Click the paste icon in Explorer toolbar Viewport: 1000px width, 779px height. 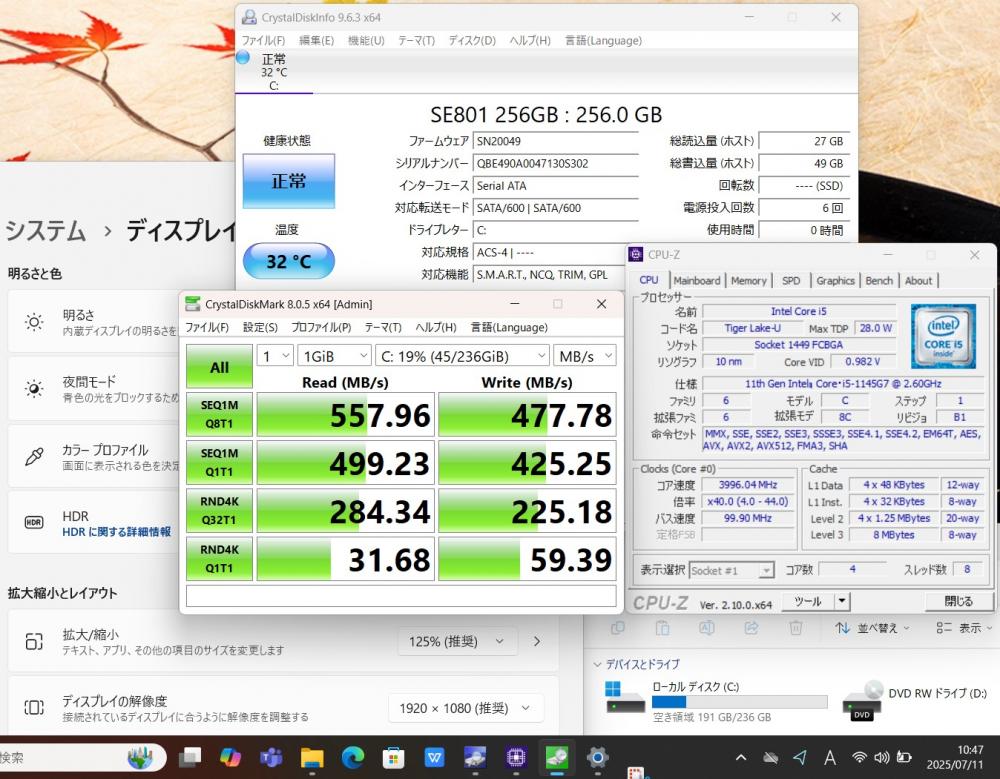point(663,628)
